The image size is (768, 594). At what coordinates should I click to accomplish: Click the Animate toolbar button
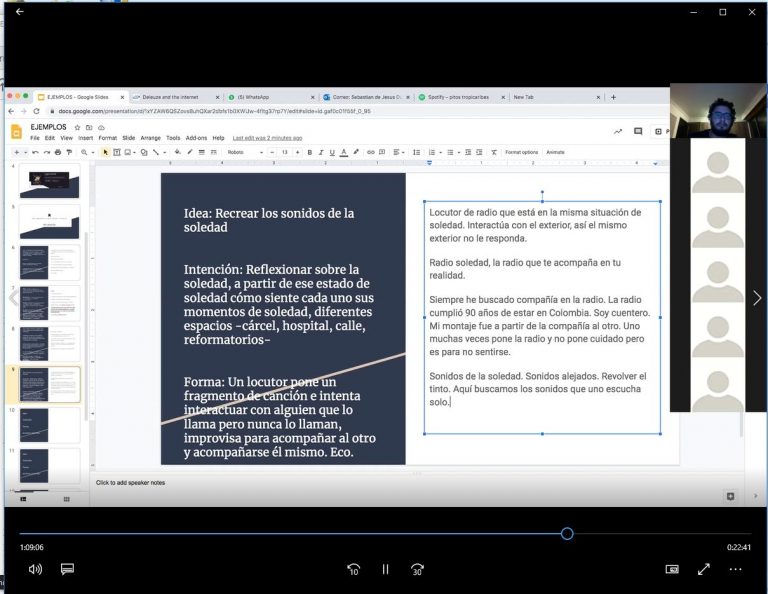pos(555,152)
